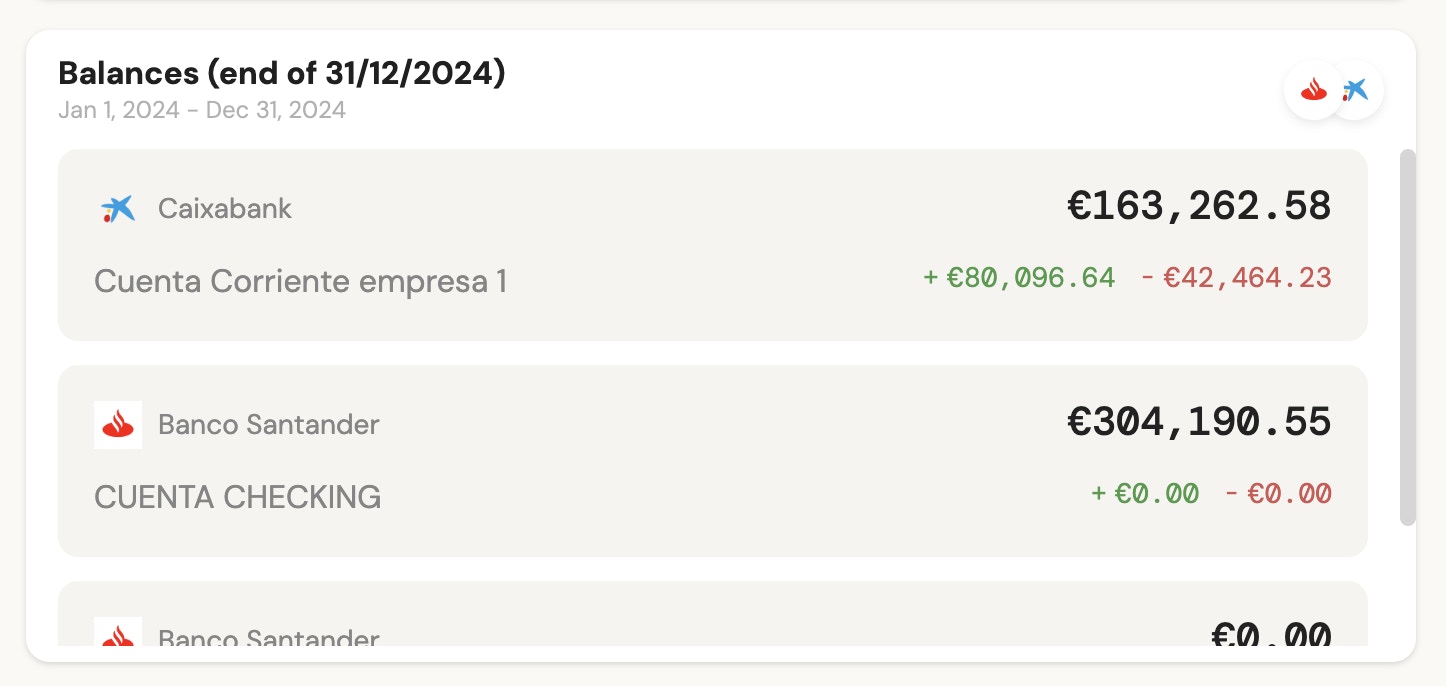
Task: Click the Santander bank icon in the header
Action: click(x=1313, y=91)
